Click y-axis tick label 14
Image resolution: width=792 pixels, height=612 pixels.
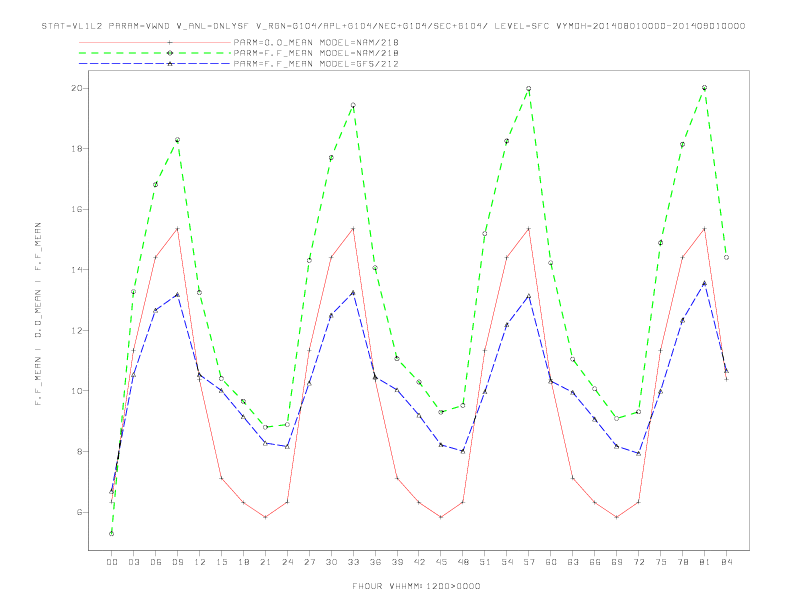click(77, 270)
